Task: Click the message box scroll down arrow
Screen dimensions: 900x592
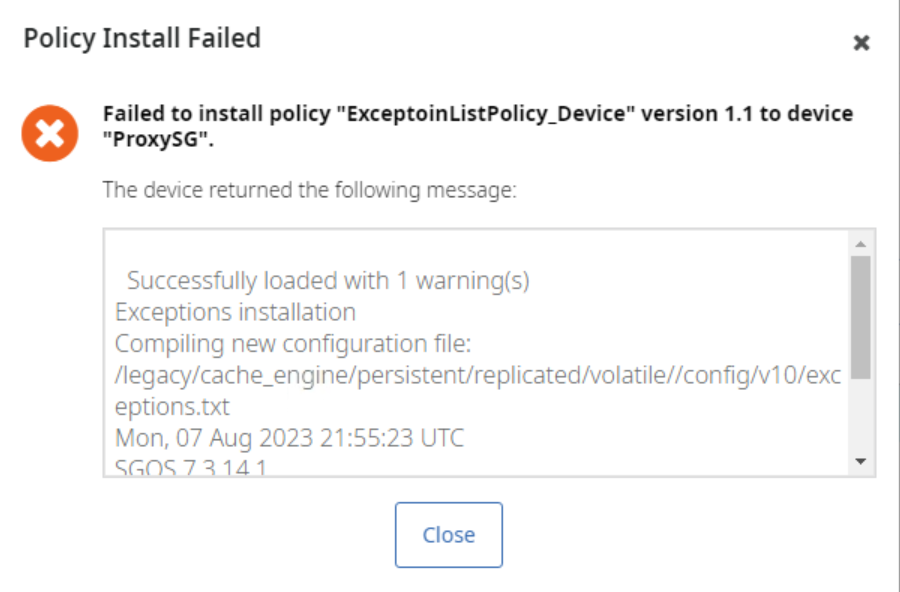Action: (860, 461)
